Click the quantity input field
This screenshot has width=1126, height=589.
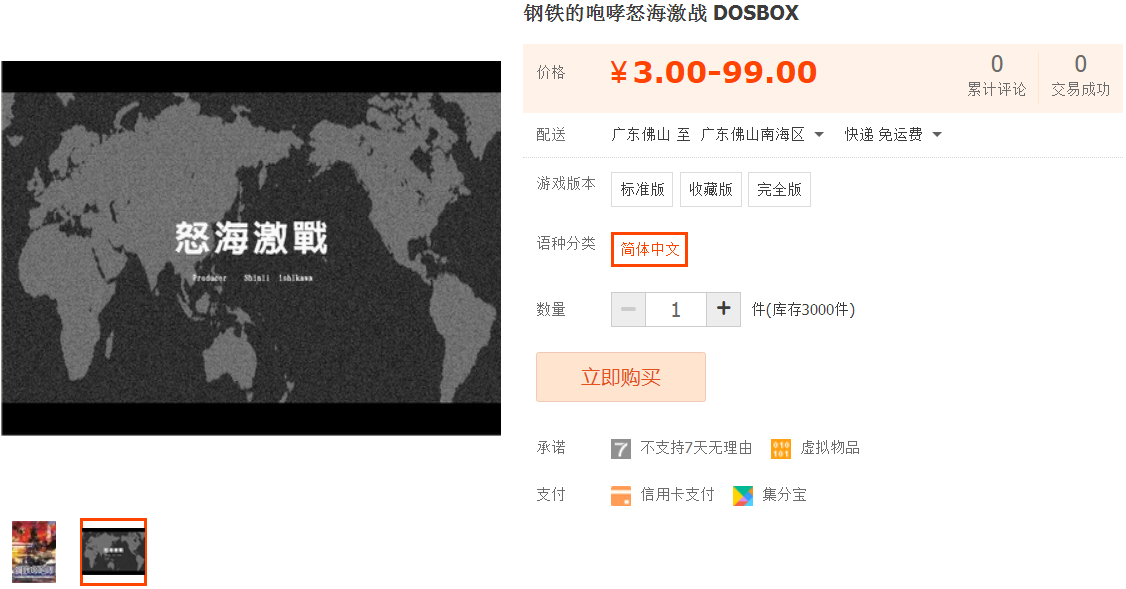[676, 310]
